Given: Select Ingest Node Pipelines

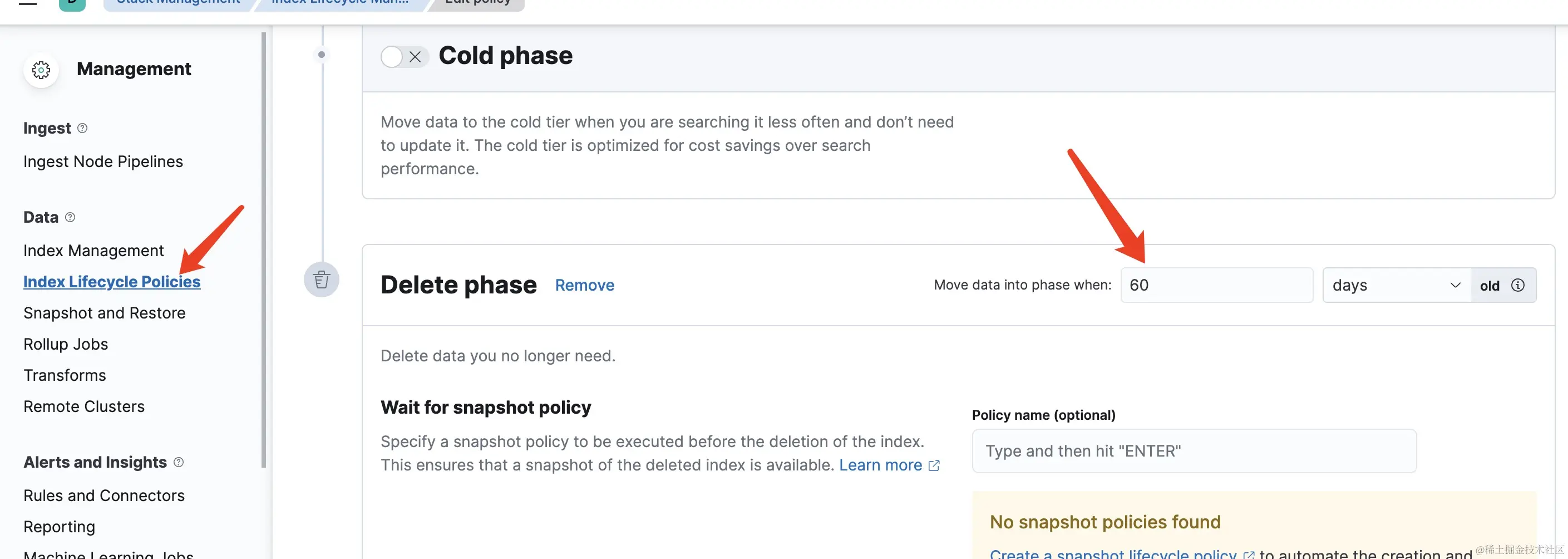Looking at the screenshot, I should (103, 161).
